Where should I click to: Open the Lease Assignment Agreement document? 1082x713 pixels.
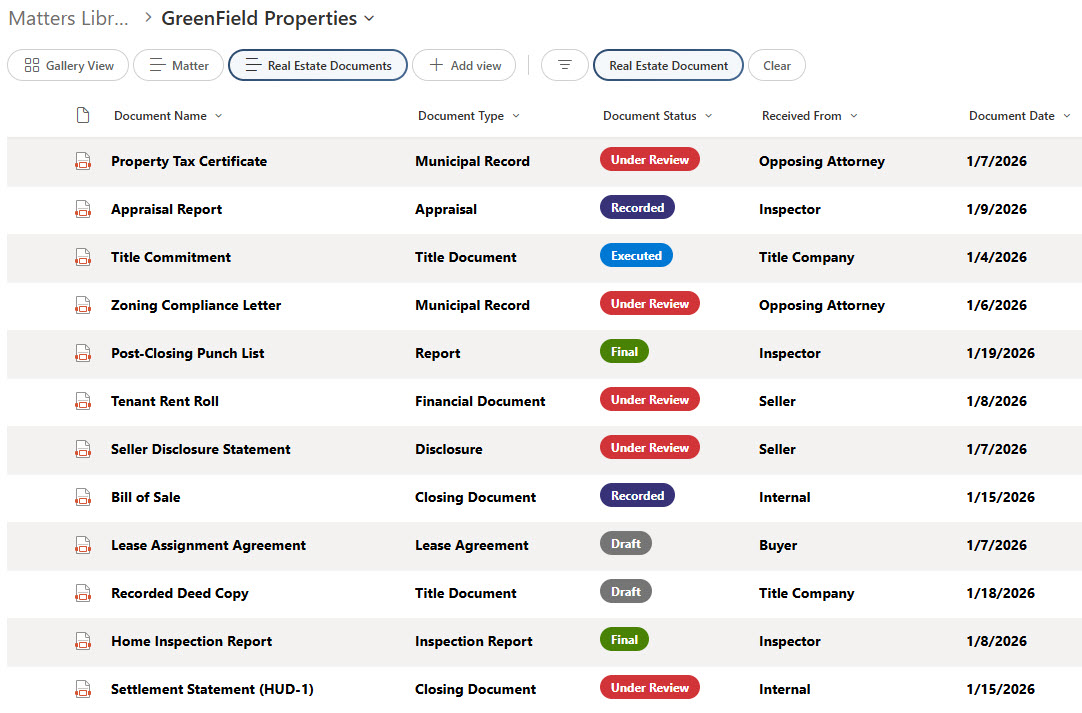(x=208, y=545)
